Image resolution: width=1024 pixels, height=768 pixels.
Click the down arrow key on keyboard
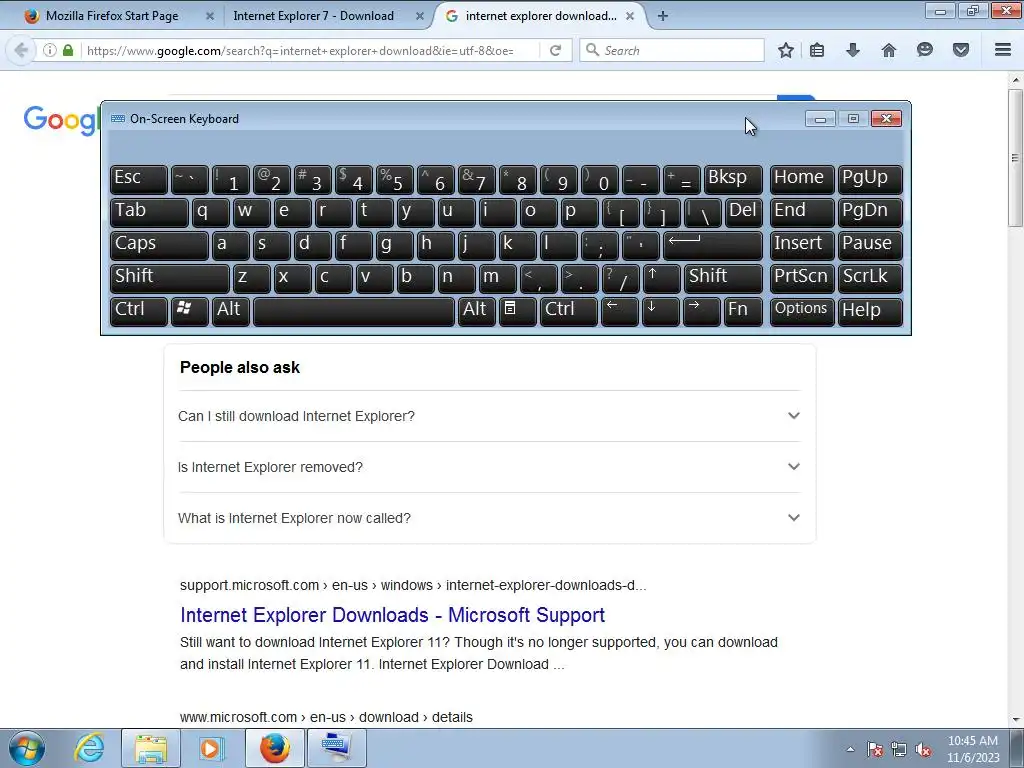(660, 311)
